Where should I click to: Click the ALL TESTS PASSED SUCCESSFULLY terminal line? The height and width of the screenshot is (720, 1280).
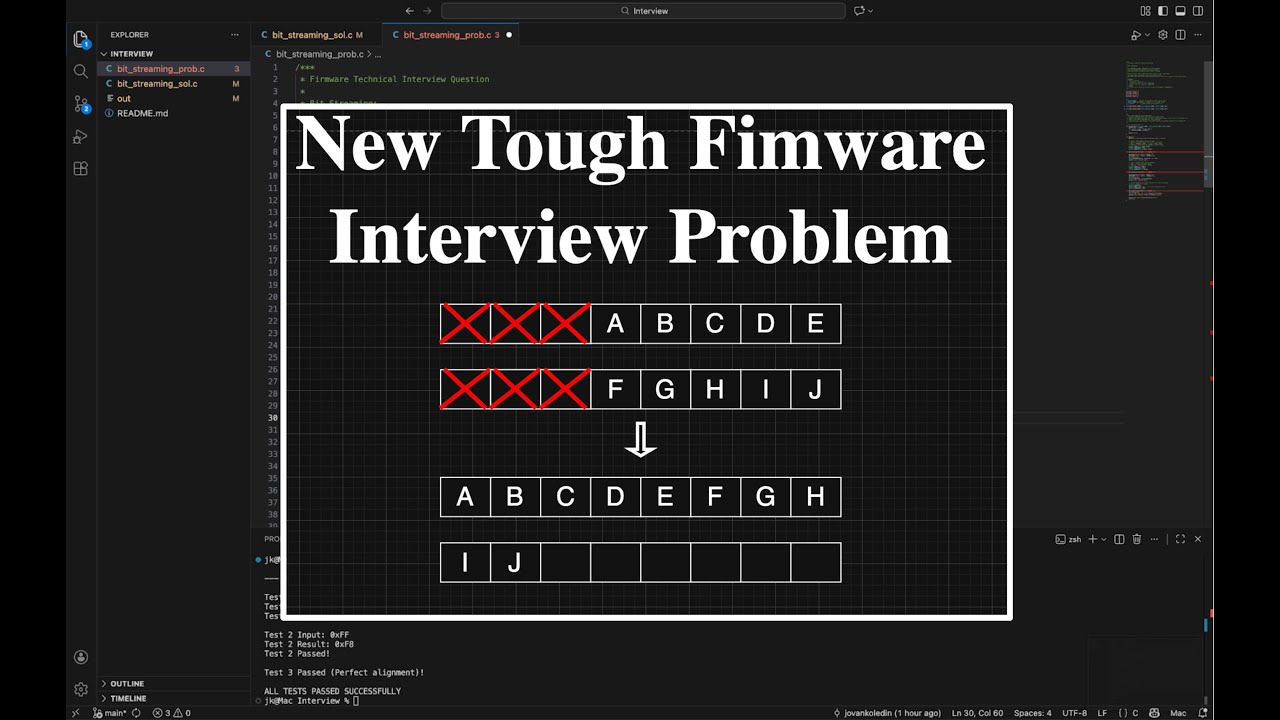pos(332,691)
